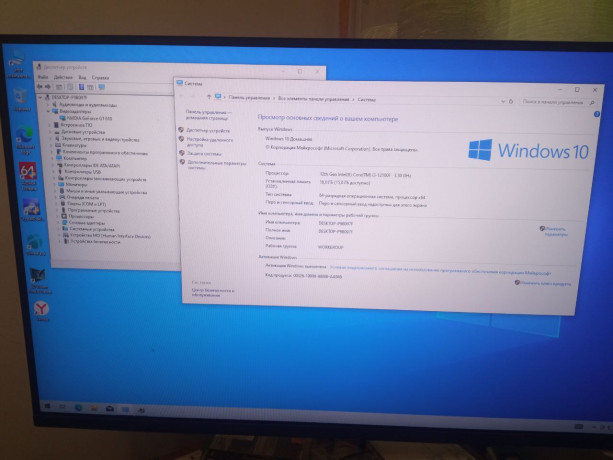
Task: Open This PC desktop icon at top left
Action: point(16,64)
